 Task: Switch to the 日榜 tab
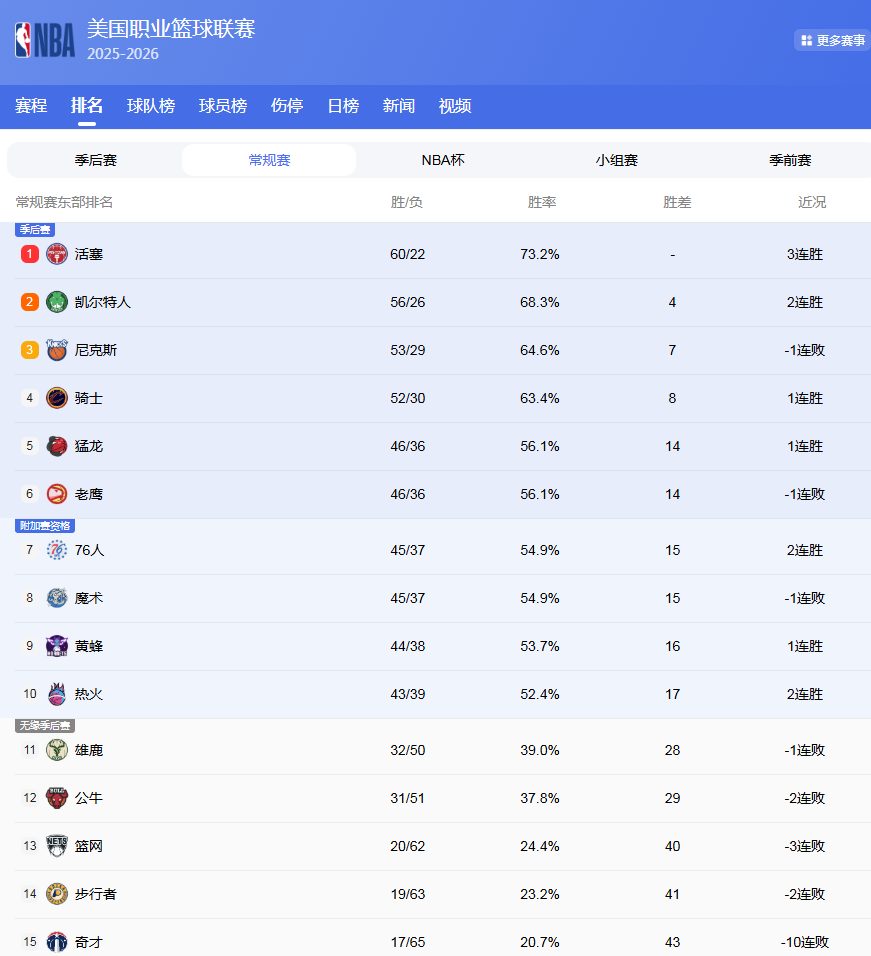(343, 105)
